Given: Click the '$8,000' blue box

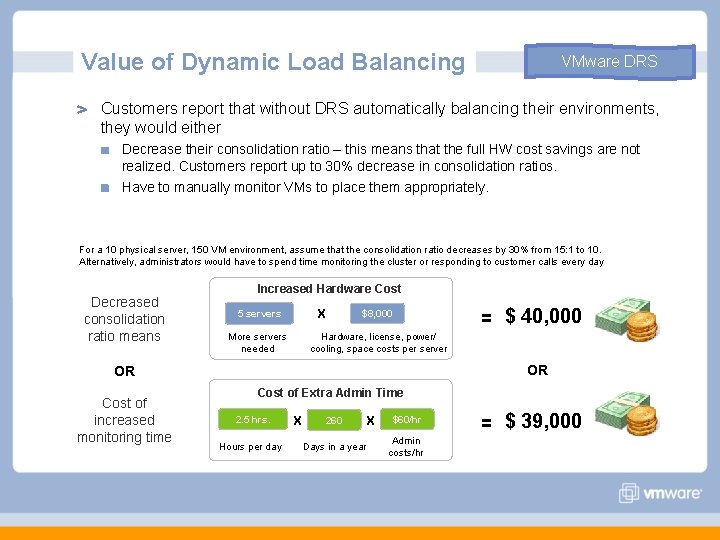Looking at the screenshot, I should (x=377, y=314).
